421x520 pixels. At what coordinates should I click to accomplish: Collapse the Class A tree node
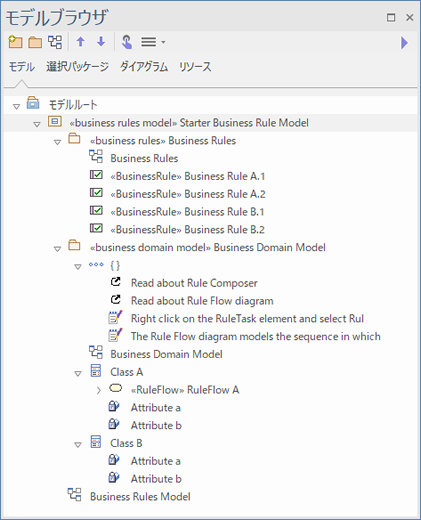tap(78, 374)
